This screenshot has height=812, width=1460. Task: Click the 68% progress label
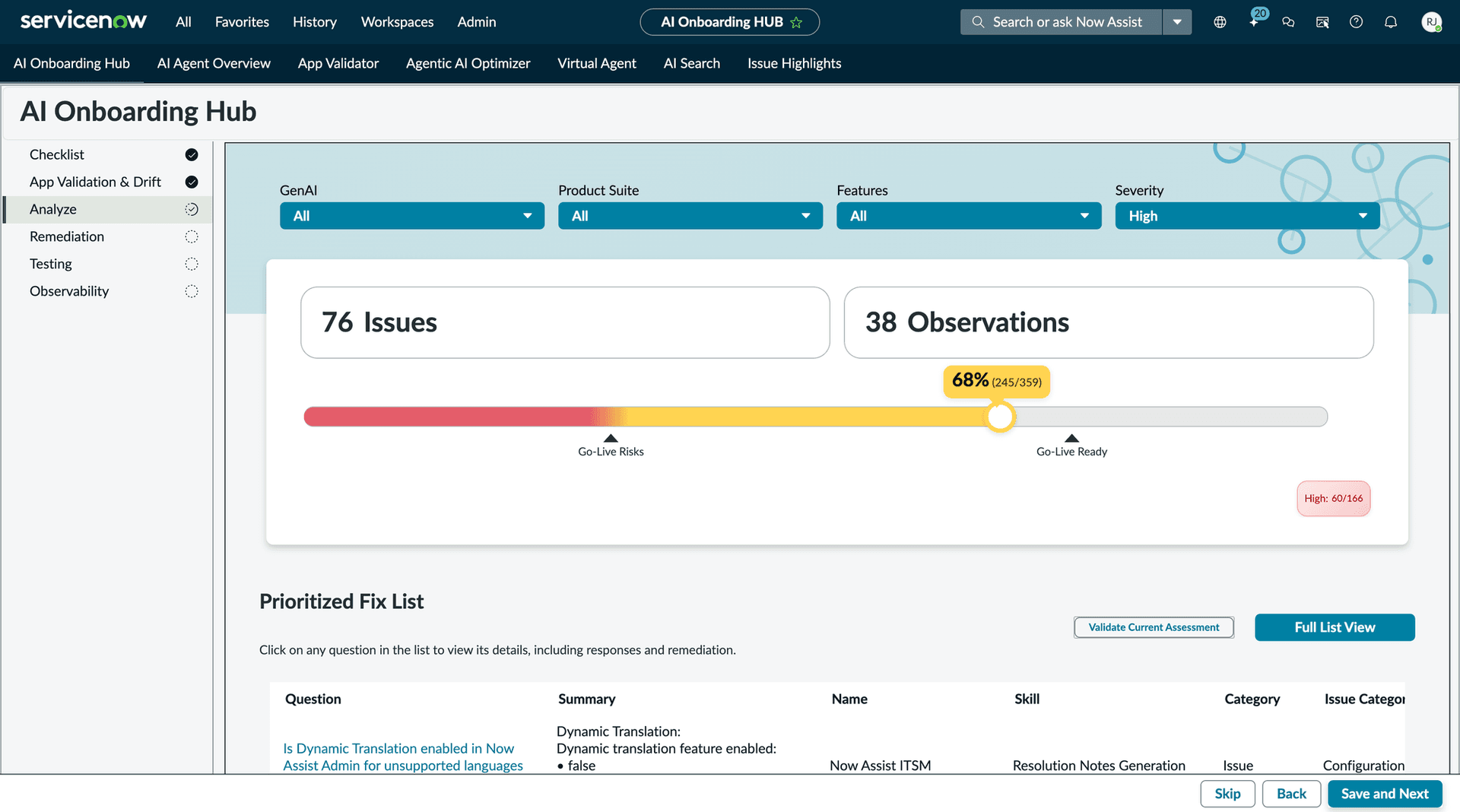996,381
